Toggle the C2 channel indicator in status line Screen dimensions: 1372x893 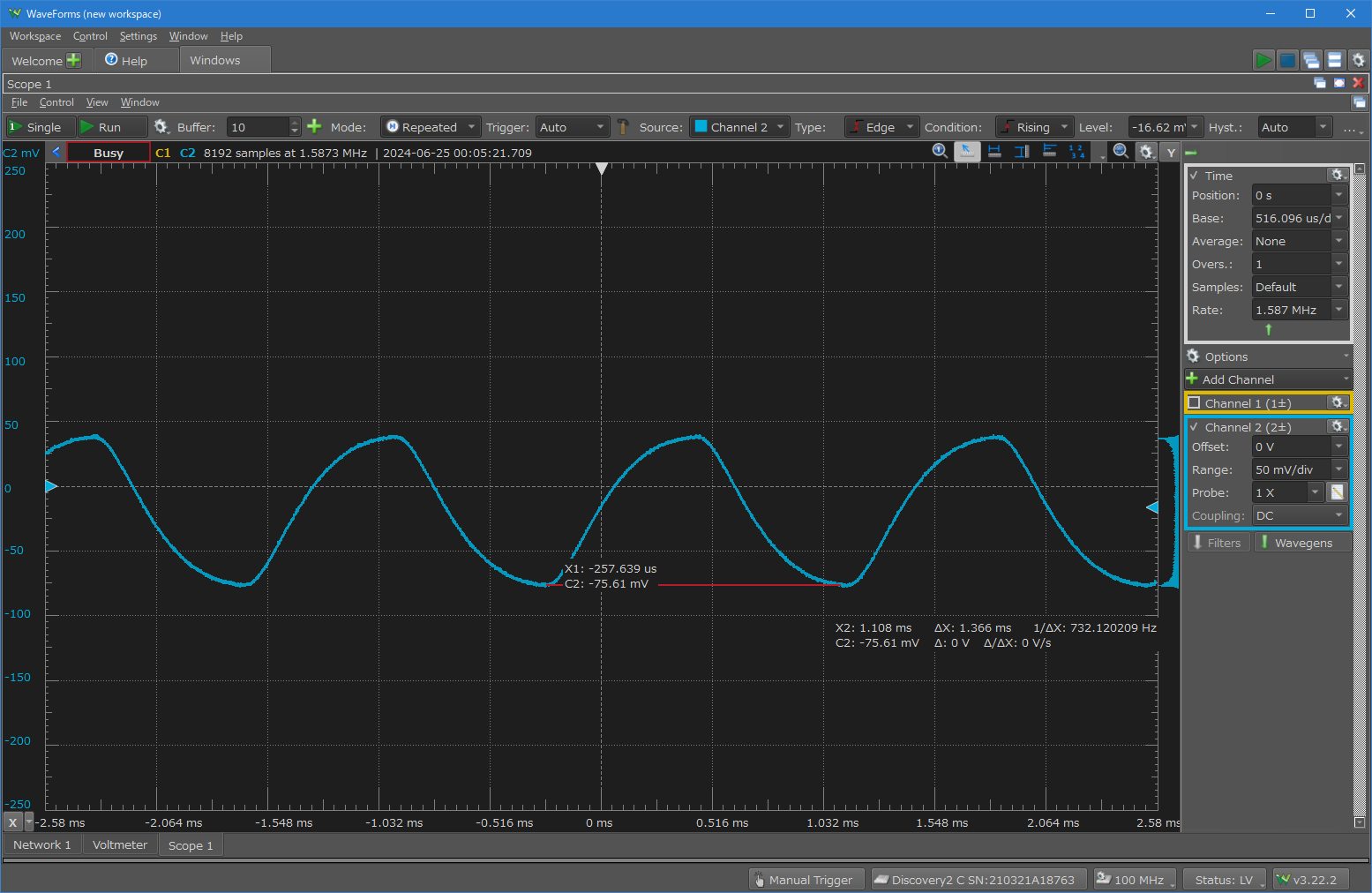pyautogui.click(x=188, y=153)
